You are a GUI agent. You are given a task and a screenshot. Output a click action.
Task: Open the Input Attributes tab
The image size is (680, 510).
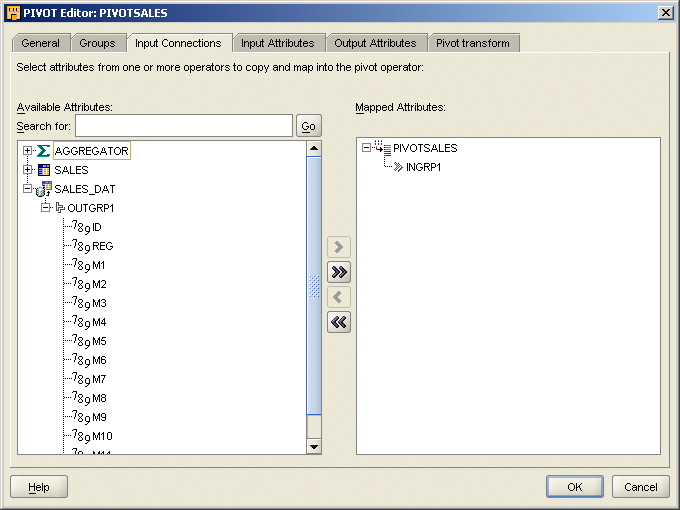pos(278,43)
